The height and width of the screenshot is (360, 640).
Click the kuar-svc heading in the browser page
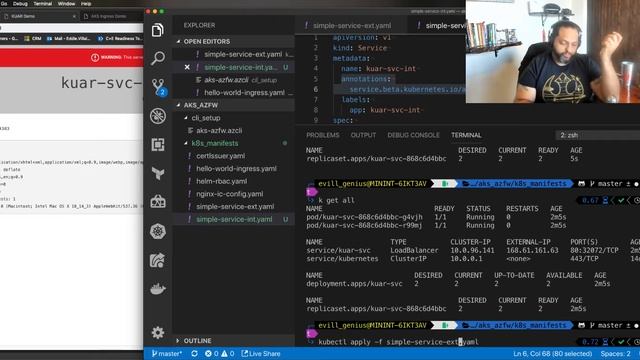[102, 83]
